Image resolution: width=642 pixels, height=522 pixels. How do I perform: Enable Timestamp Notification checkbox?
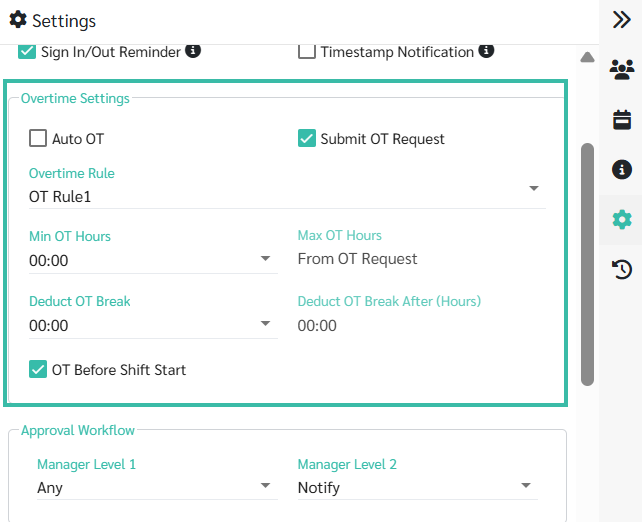(307, 52)
